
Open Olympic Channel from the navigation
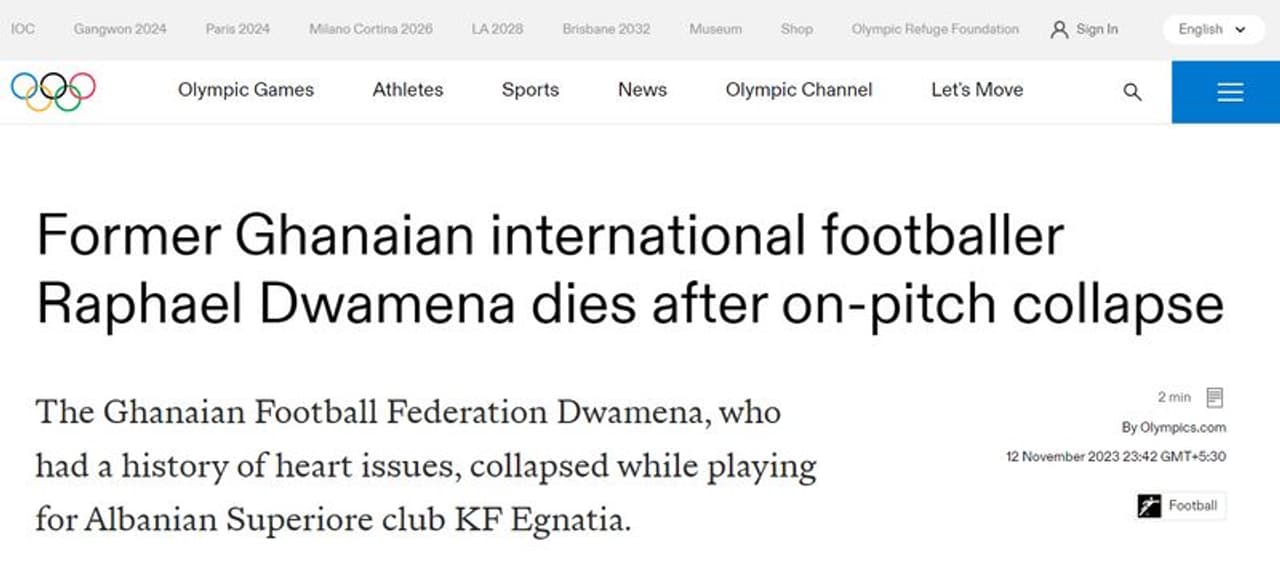[x=799, y=90]
